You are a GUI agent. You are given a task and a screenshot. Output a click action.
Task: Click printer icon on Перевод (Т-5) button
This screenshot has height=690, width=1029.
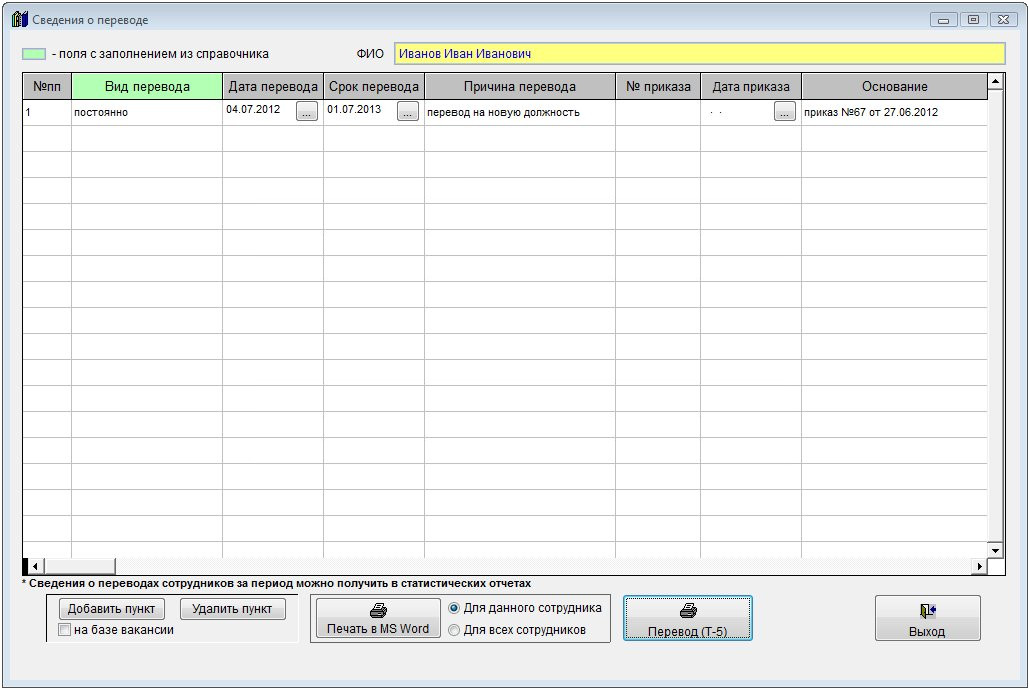688,611
